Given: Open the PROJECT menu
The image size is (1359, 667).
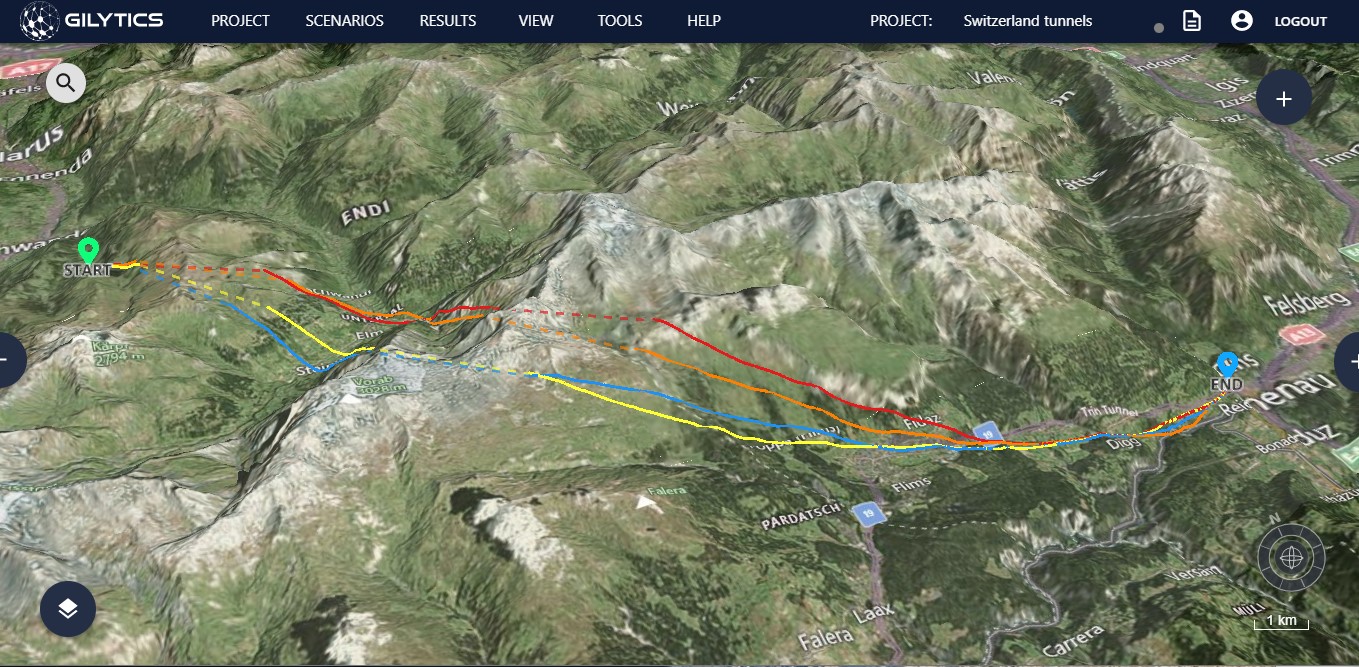Looking at the screenshot, I should (240, 21).
